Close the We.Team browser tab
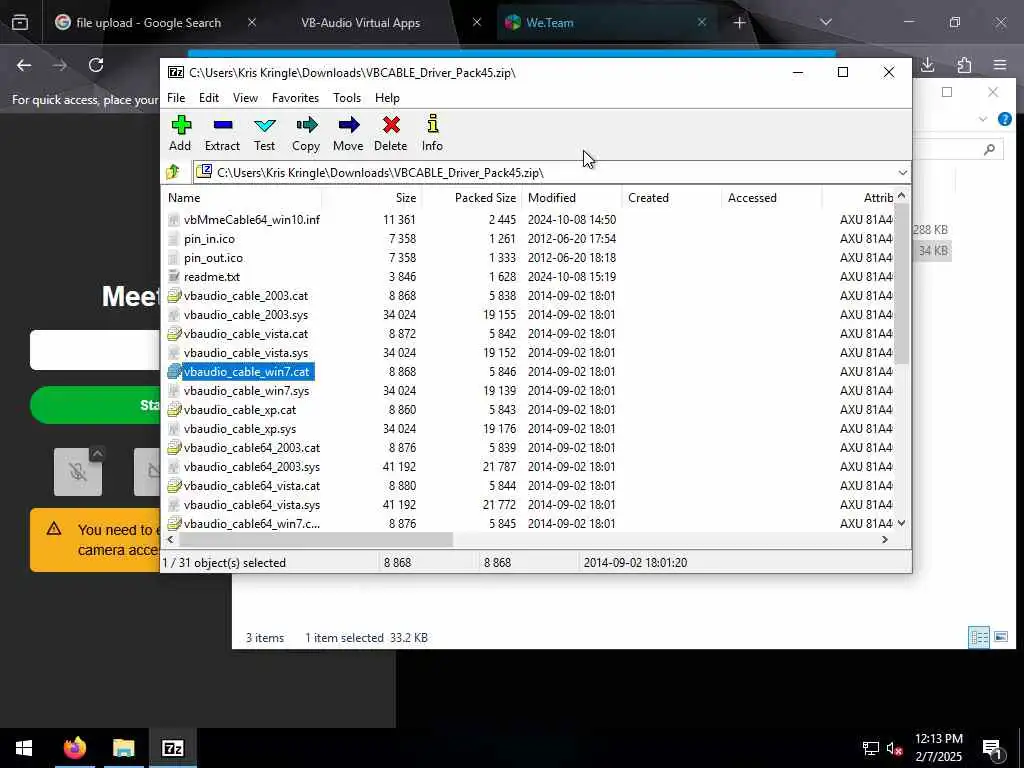The image size is (1024, 768). point(701,22)
